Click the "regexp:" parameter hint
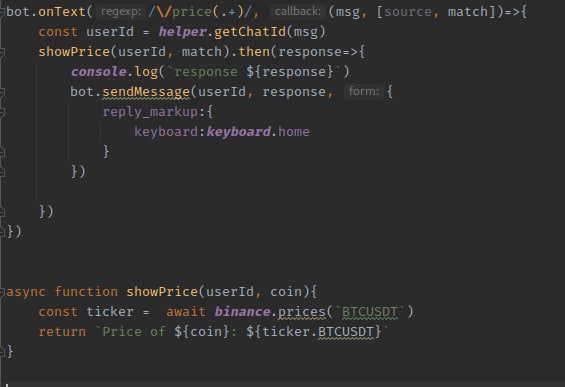Viewport: 565px width, 387px height. tap(121, 12)
